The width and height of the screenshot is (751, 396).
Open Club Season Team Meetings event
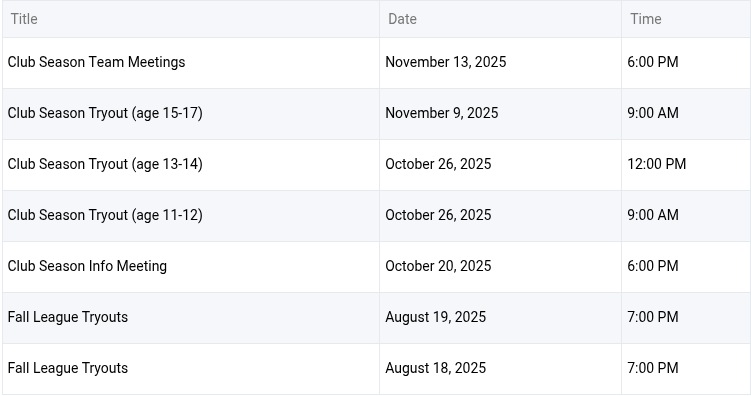(x=96, y=62)
